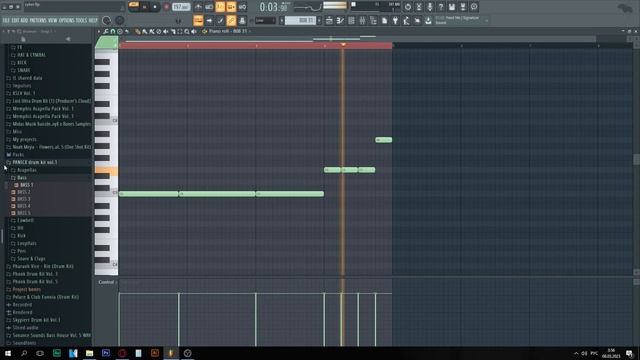The image size is (640, 360).
Task: Open Windows notification center icon
Action: 629,353
